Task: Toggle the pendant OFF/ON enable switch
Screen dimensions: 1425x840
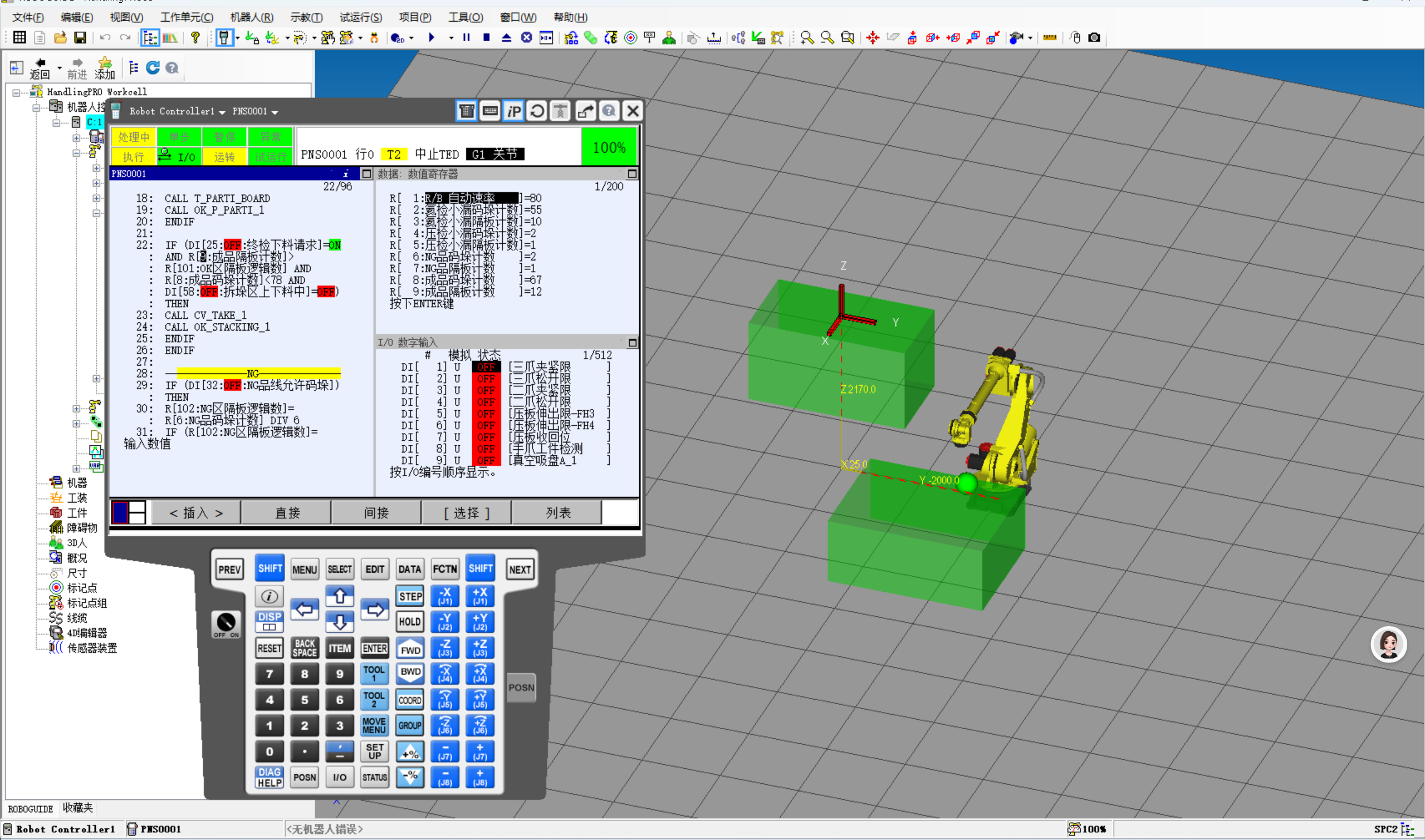Action: click(226, 625)
